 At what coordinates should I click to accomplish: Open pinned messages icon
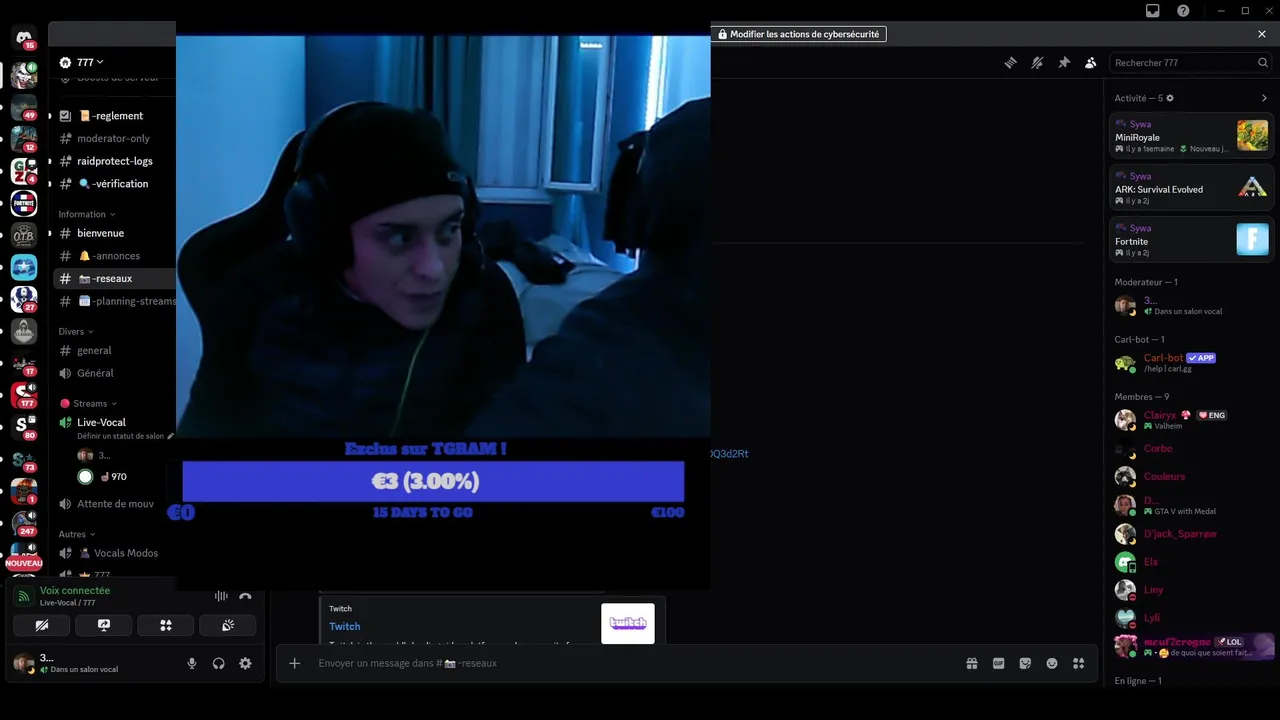(x=1064, y=62)
